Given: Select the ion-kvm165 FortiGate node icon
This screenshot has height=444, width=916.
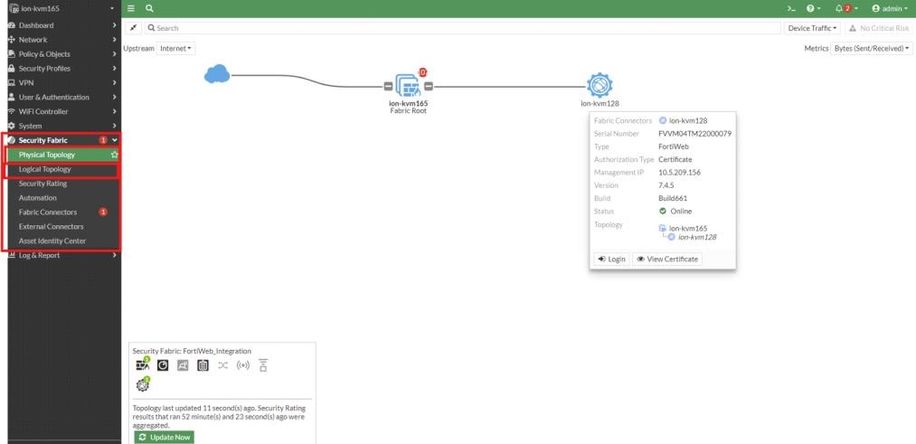Looking at the screenshot, I should pyautogui.click(x=408, y=85).
